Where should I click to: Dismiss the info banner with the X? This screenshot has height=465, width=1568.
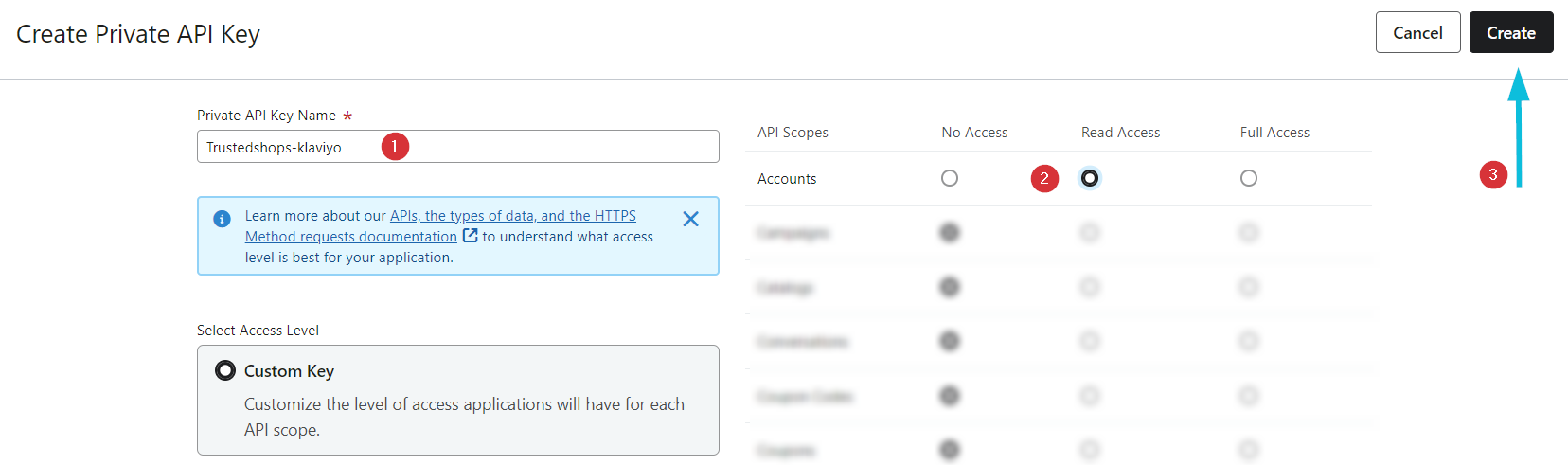(x=690, y=219)
